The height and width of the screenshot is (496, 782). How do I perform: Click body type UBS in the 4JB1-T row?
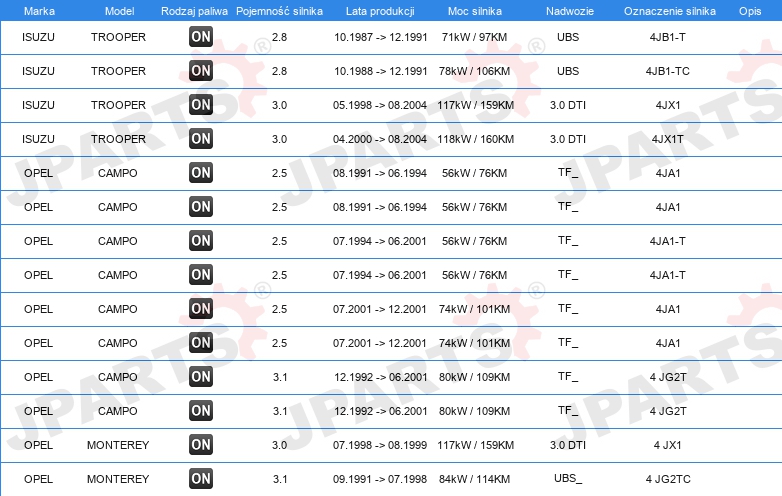568,37
